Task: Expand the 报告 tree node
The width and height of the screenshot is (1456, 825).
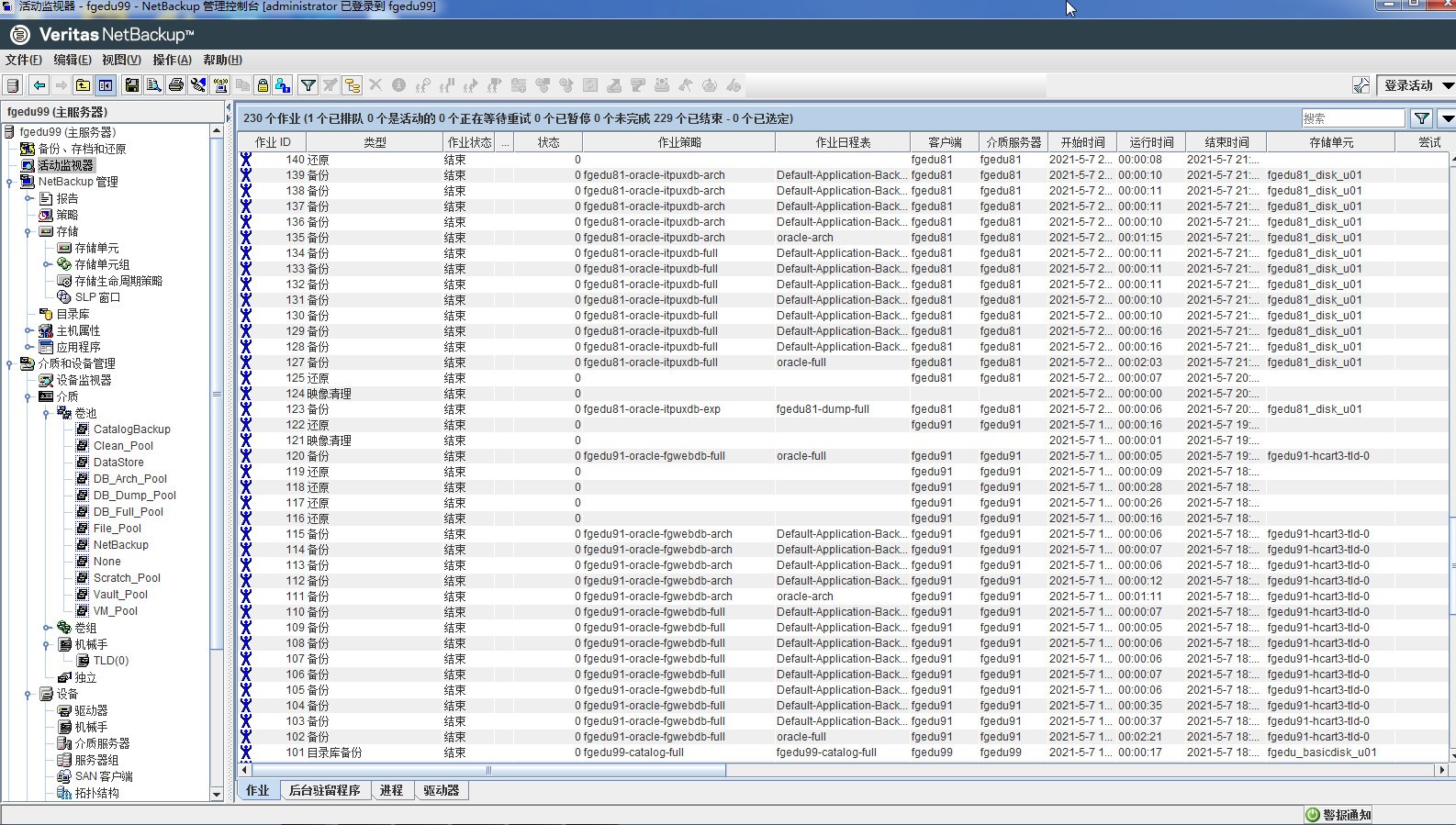Action: (28, 198)
